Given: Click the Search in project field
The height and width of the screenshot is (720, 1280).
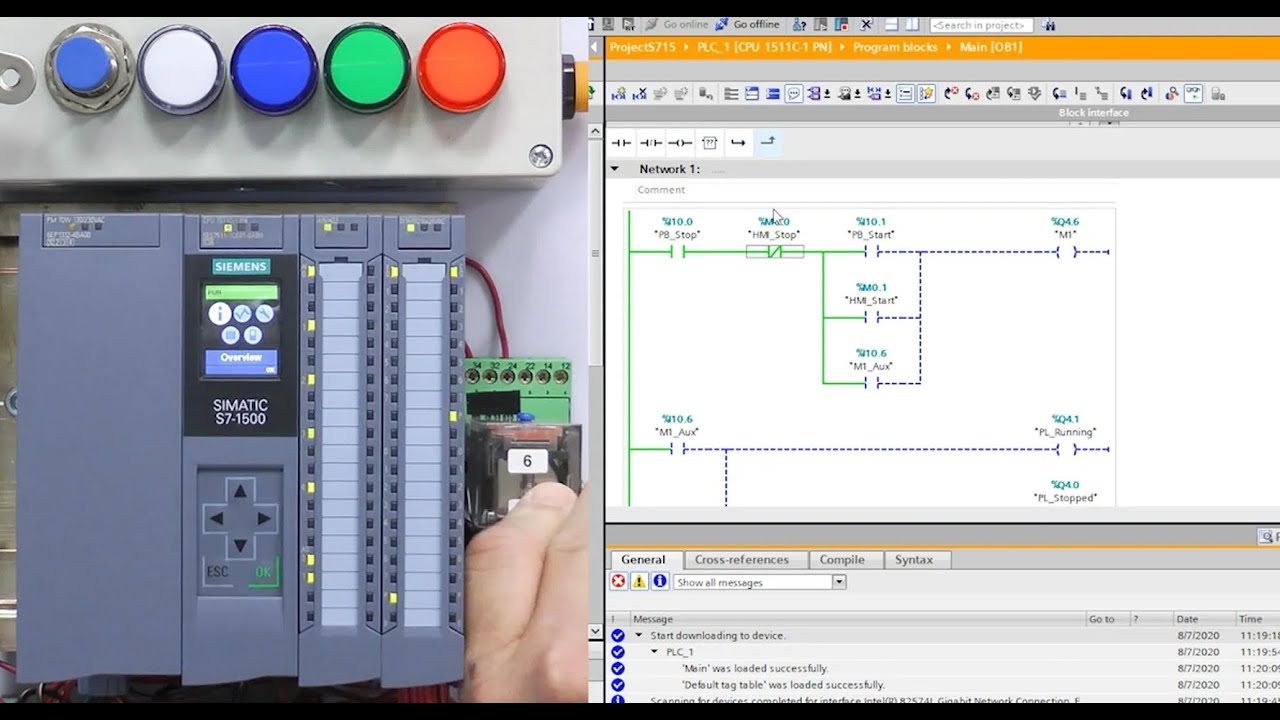Looking at the screenshot, I should [x=982, y=25].
